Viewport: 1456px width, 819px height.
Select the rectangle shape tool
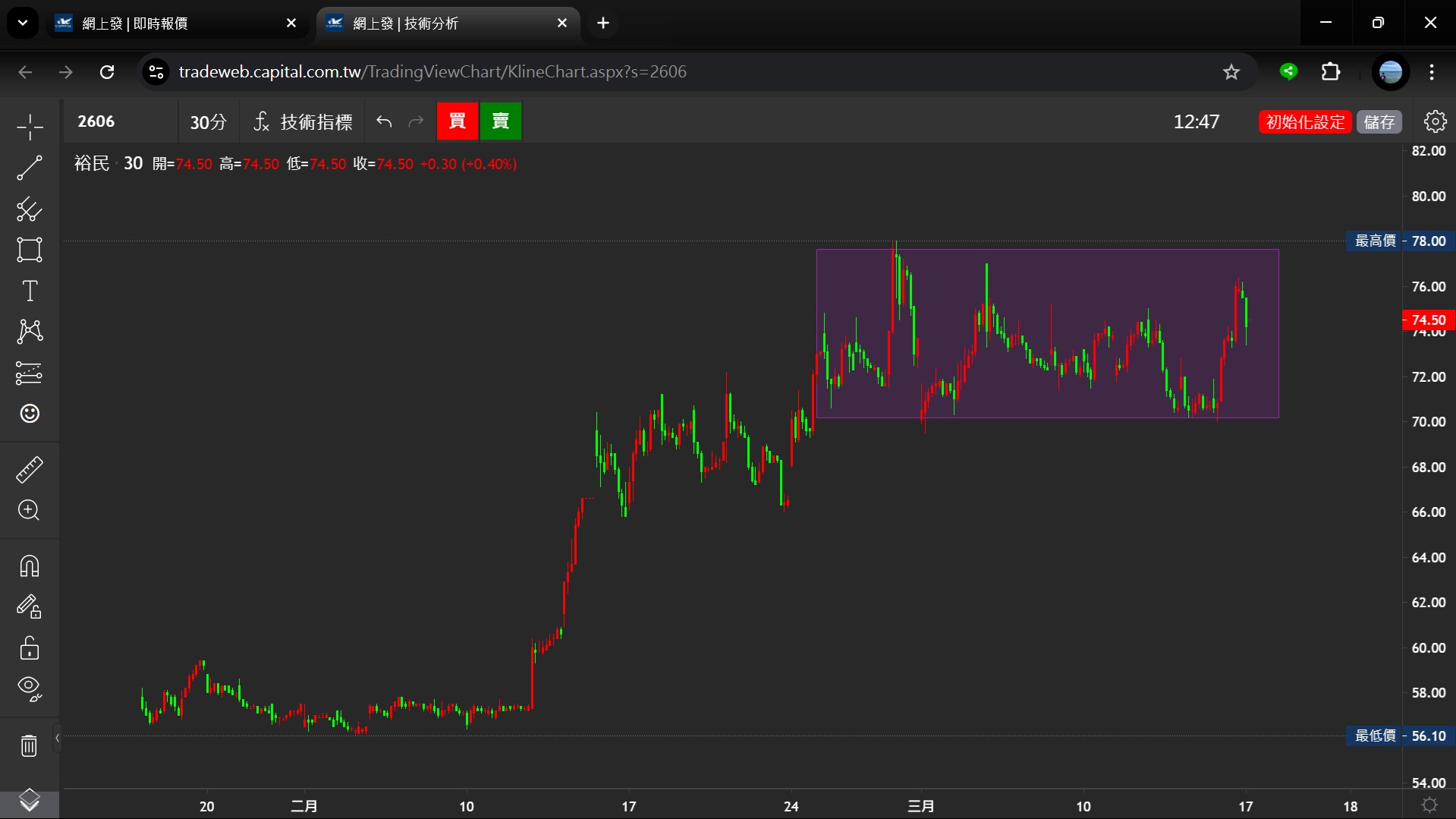(30, 250)
